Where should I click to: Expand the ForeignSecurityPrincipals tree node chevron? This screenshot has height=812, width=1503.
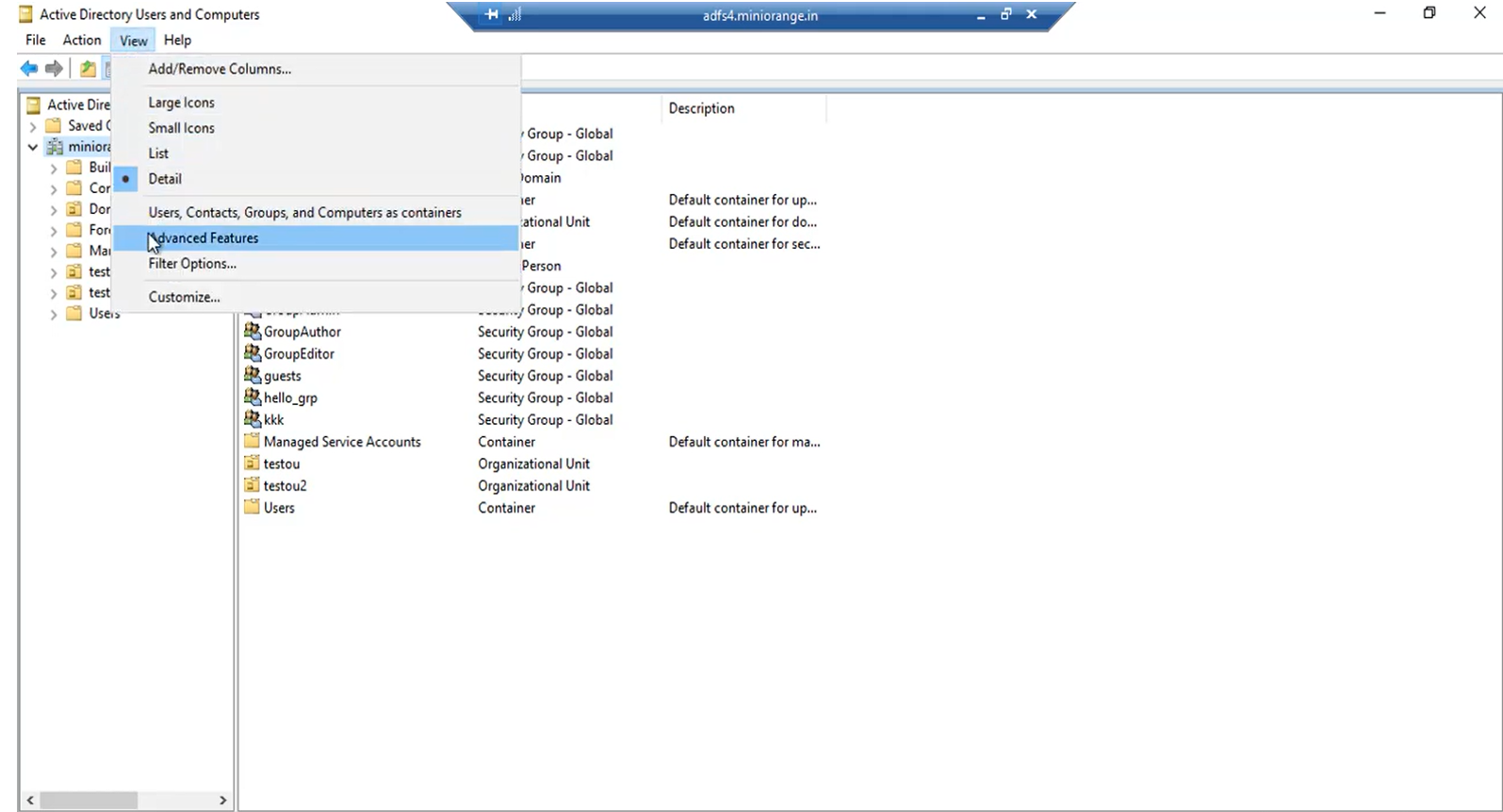(54, 231)
